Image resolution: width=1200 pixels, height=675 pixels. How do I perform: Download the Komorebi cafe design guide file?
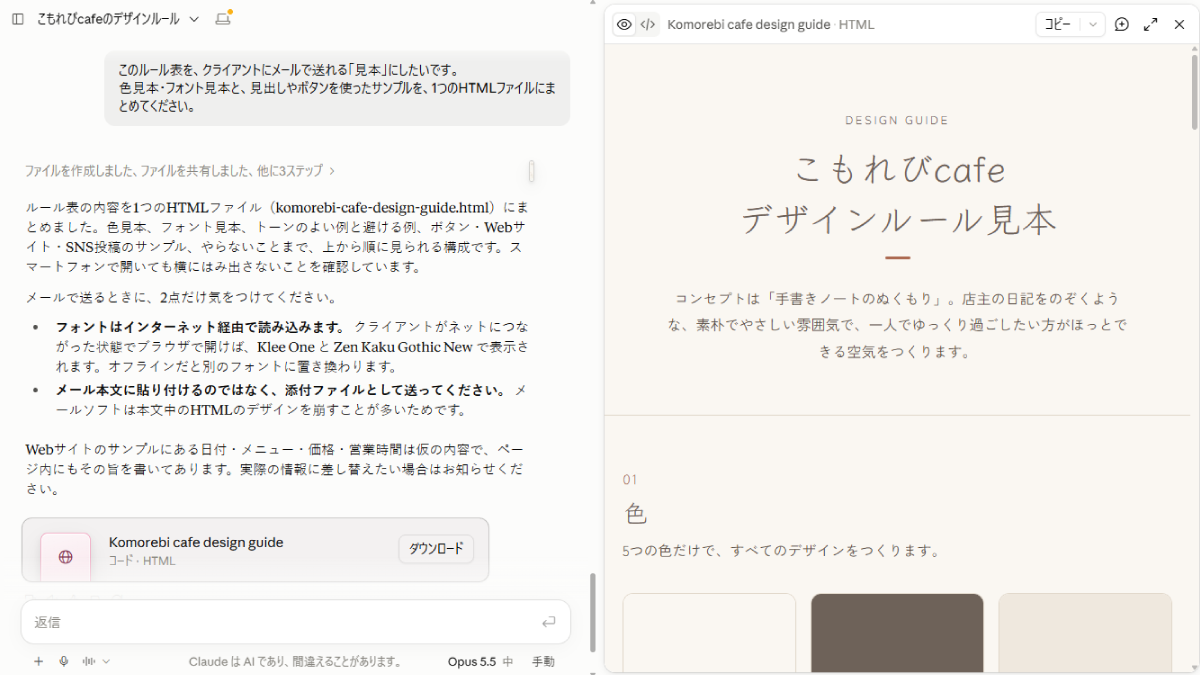(436, 549)
